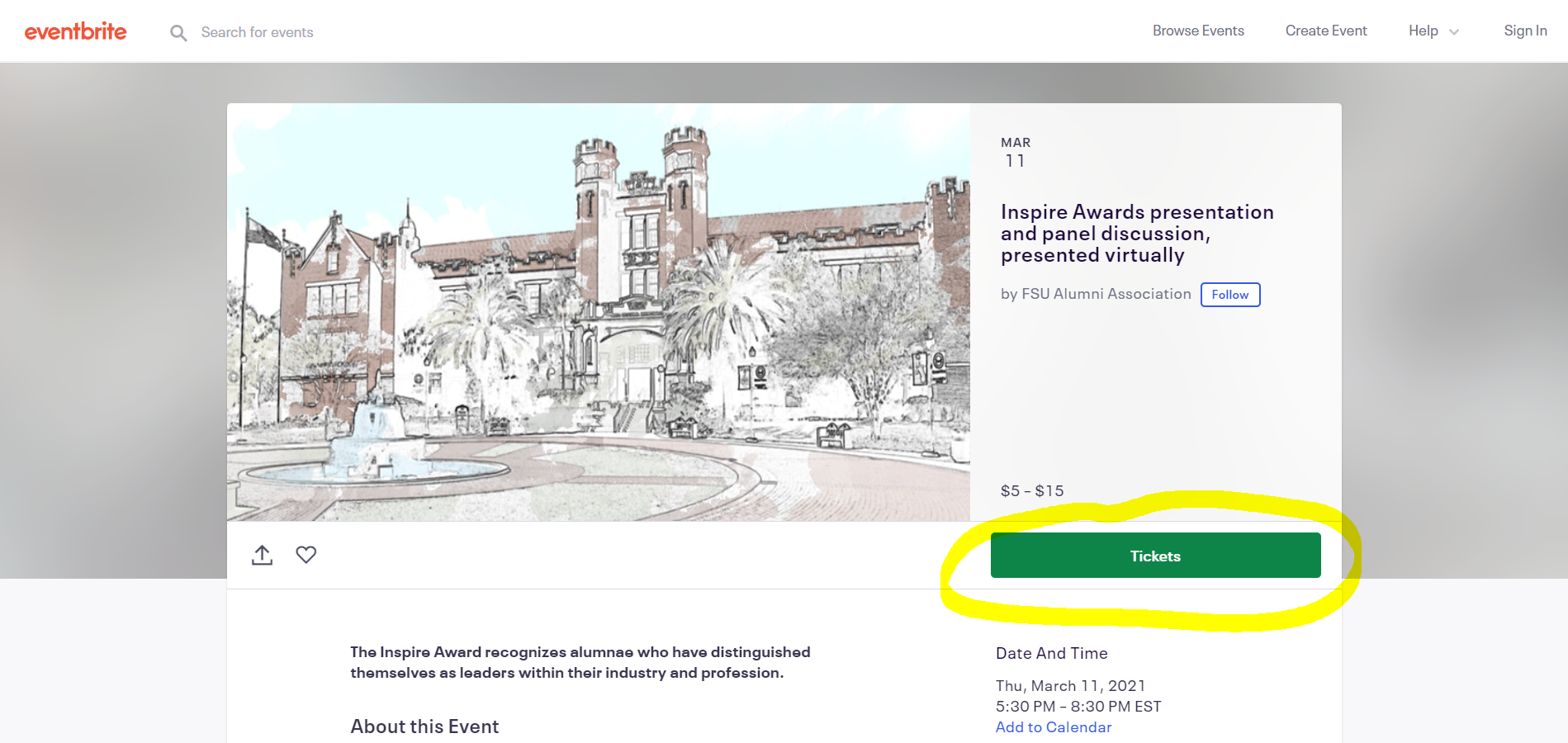Click the MAR 11 date badge
The image size is (1568, 743).
pos(1016,153)
